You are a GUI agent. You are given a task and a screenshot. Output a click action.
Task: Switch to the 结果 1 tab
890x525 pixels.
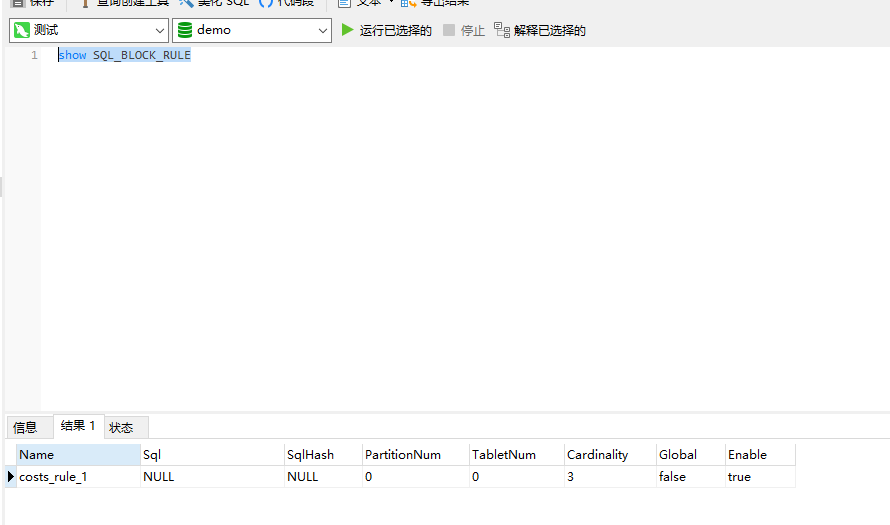(78, 426)
